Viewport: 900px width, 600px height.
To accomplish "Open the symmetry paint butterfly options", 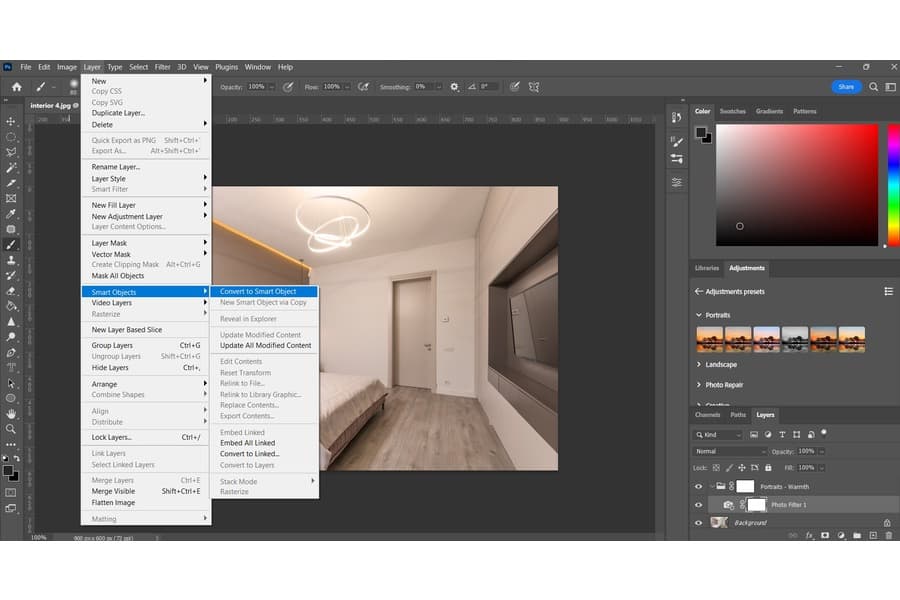I will (x=534, y=87).
